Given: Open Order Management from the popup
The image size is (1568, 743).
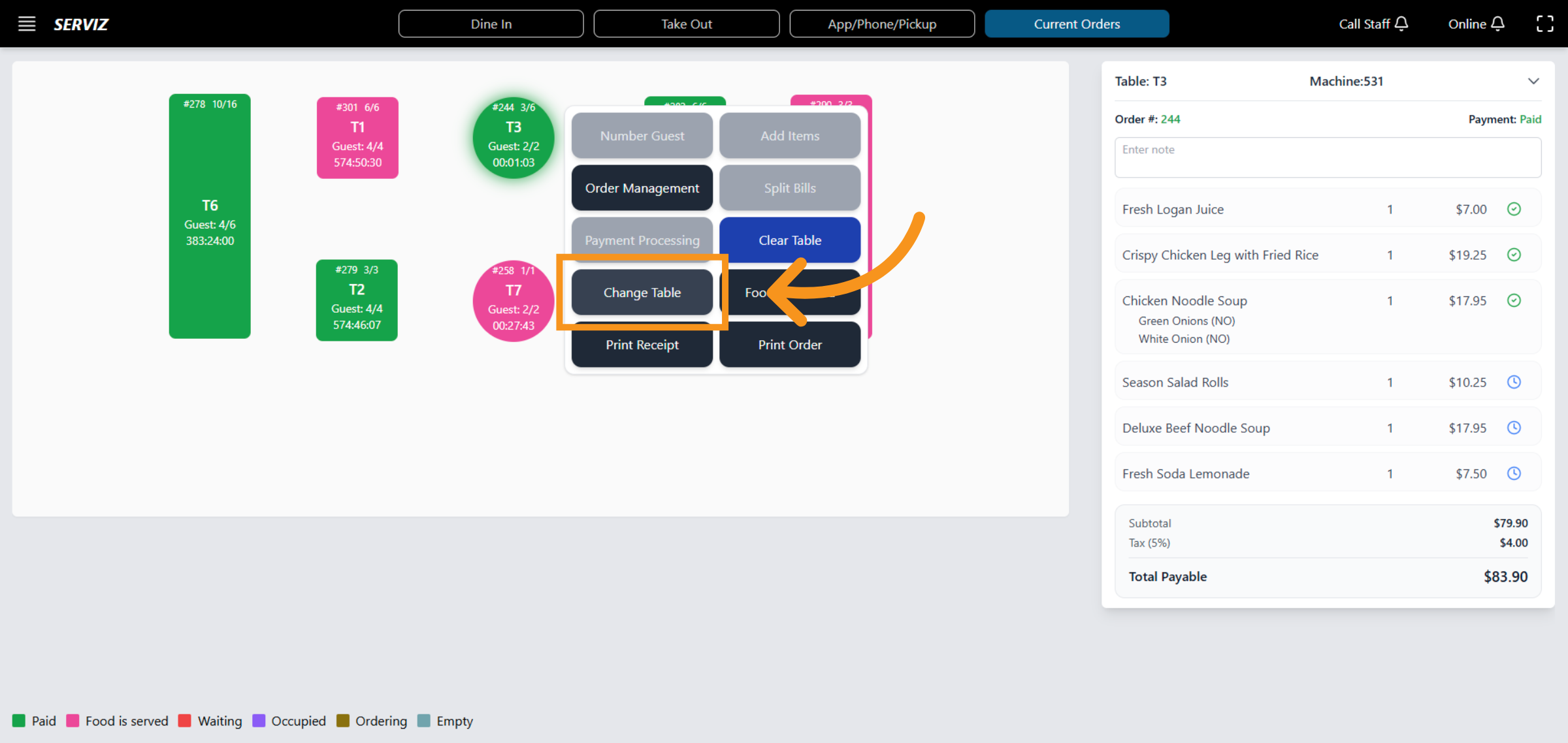Looking at the screenshot, I should pos(642,188).
